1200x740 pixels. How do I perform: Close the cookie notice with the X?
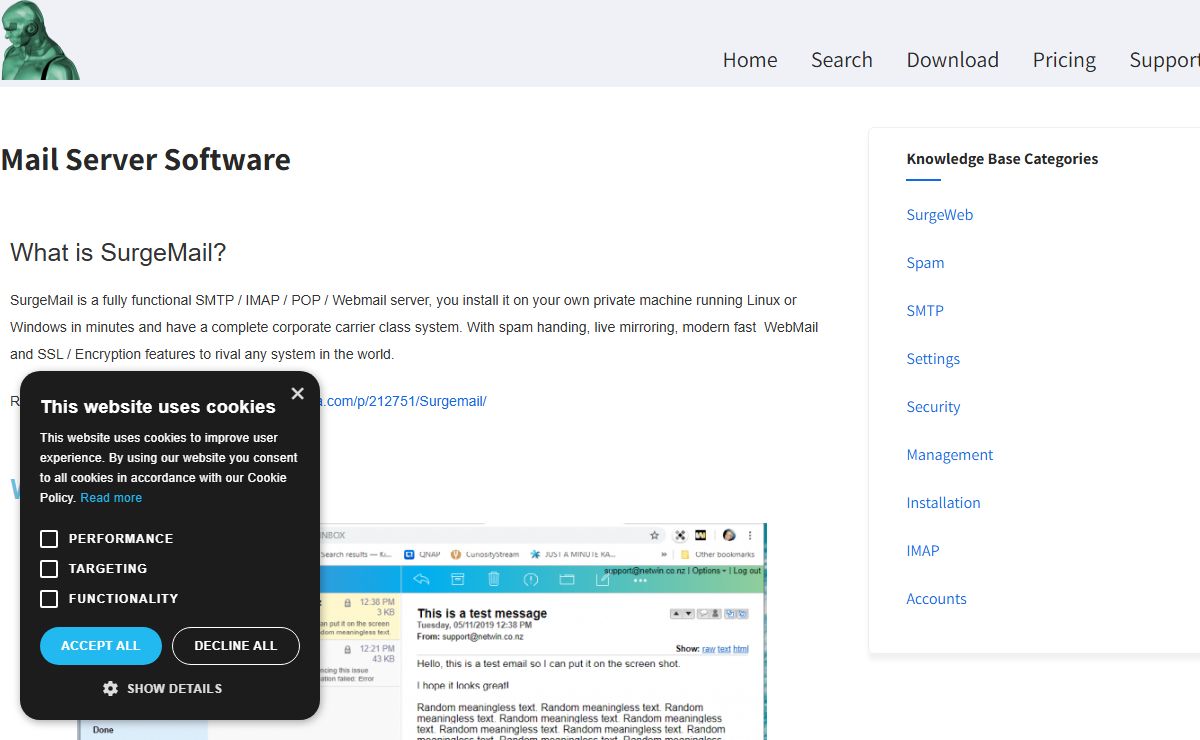pos(297,394)
